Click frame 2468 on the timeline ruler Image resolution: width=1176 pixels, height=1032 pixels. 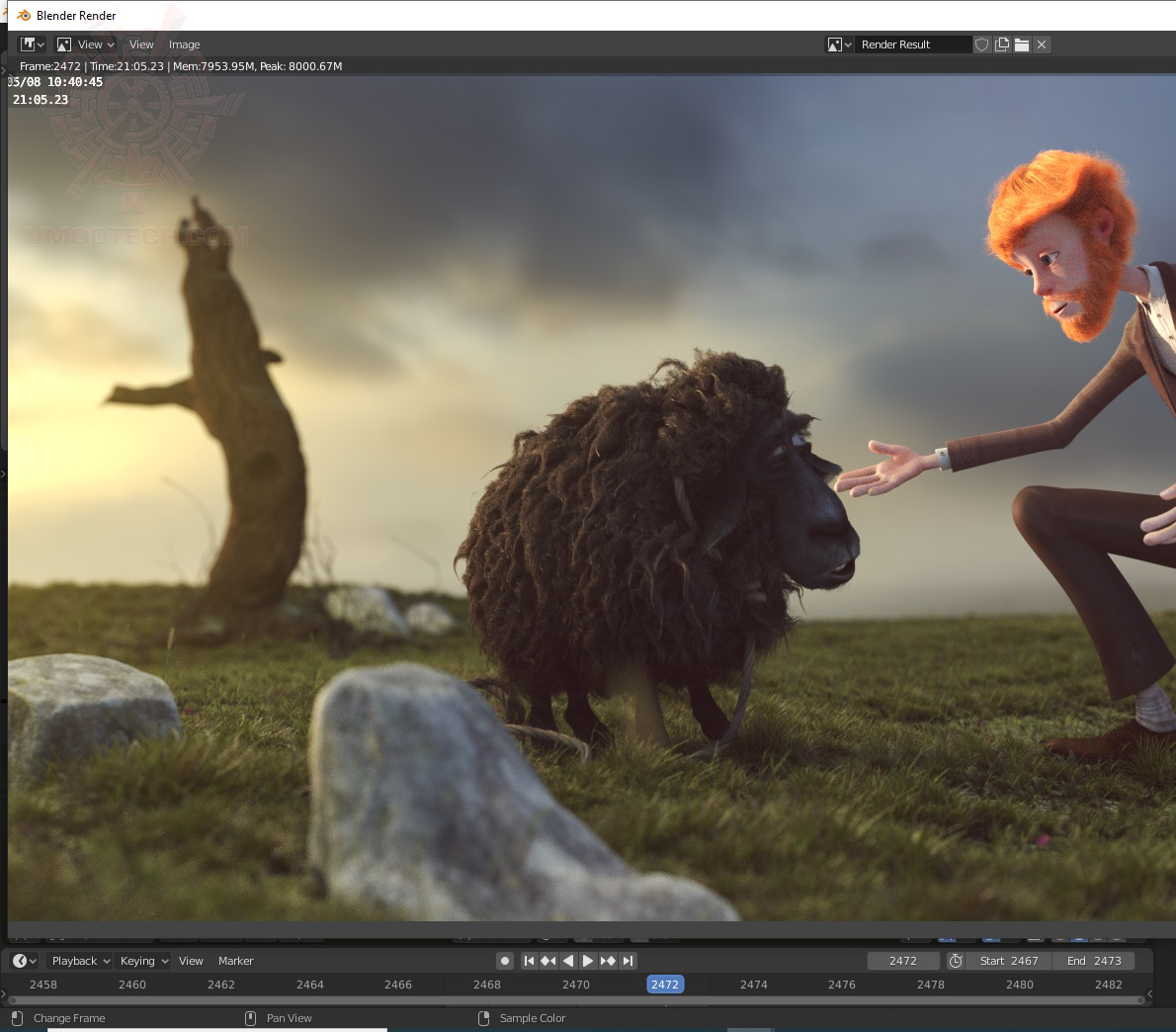coord(487,985)
